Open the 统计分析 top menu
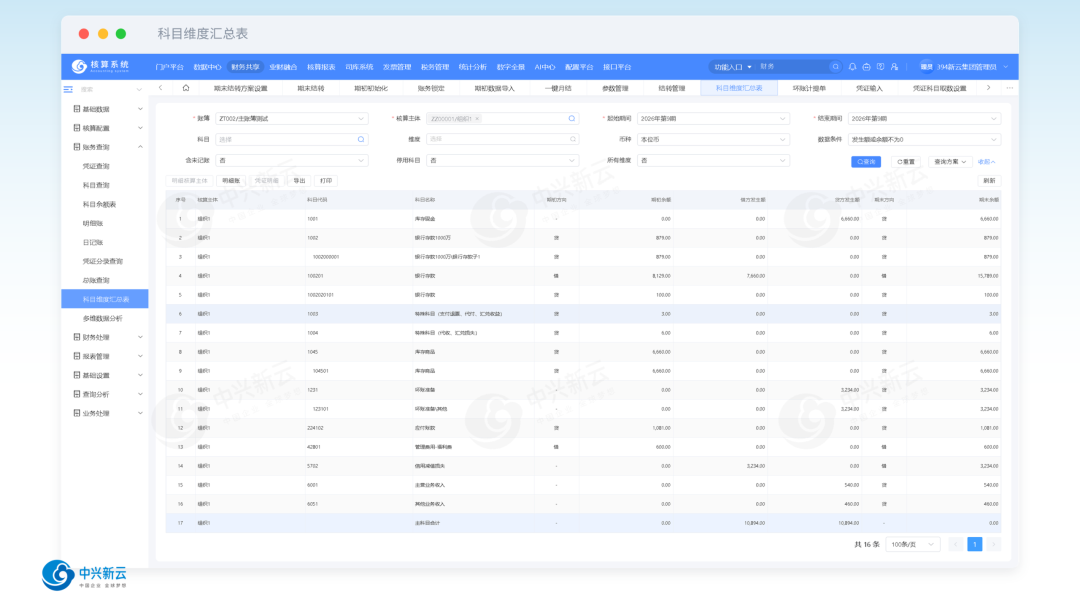Image resolution: width=1080 pixels, height=608 pixels. pos(472,67)
